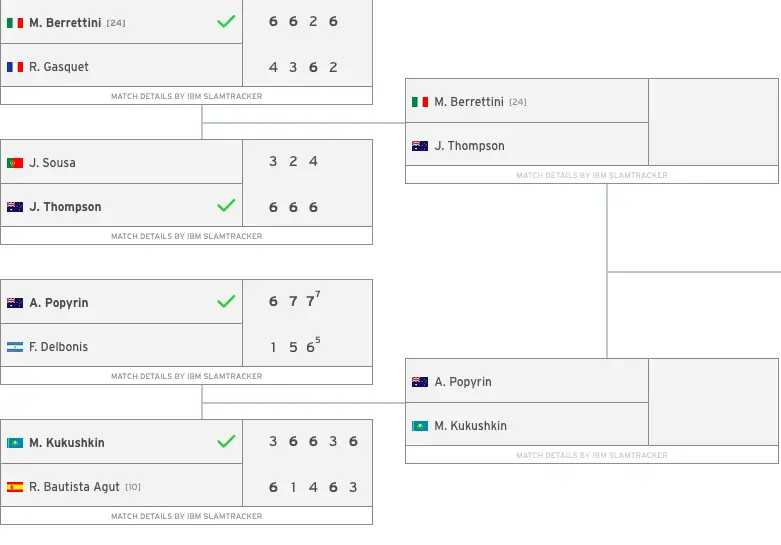The height and width of the screenshot is (545, 781).
Task: Open match details for Kukushkin vs Bautista Agut
Action: point(186,516)
